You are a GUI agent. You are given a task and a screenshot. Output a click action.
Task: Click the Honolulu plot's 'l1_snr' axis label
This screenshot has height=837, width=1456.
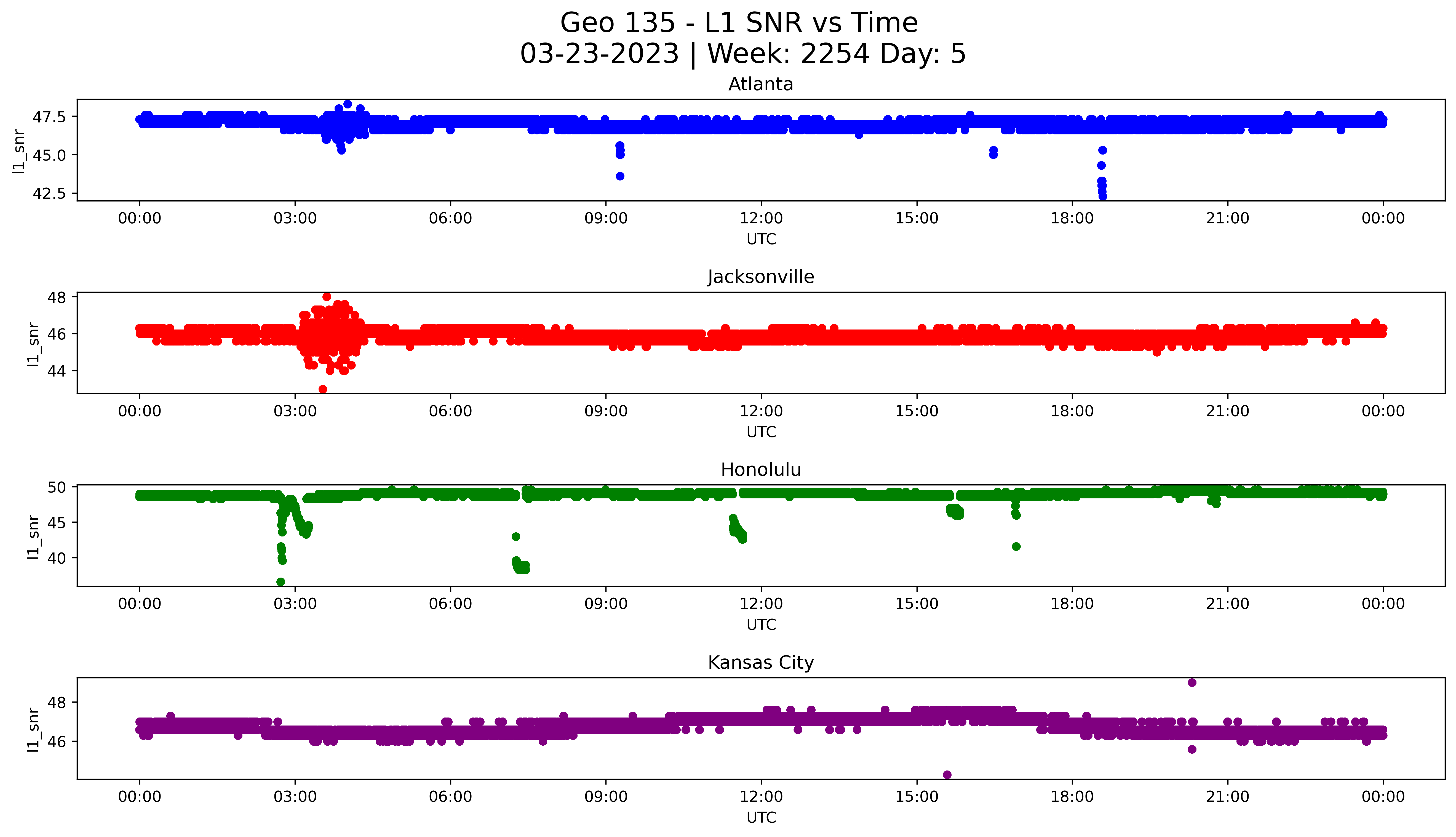[x=34, y=537]
